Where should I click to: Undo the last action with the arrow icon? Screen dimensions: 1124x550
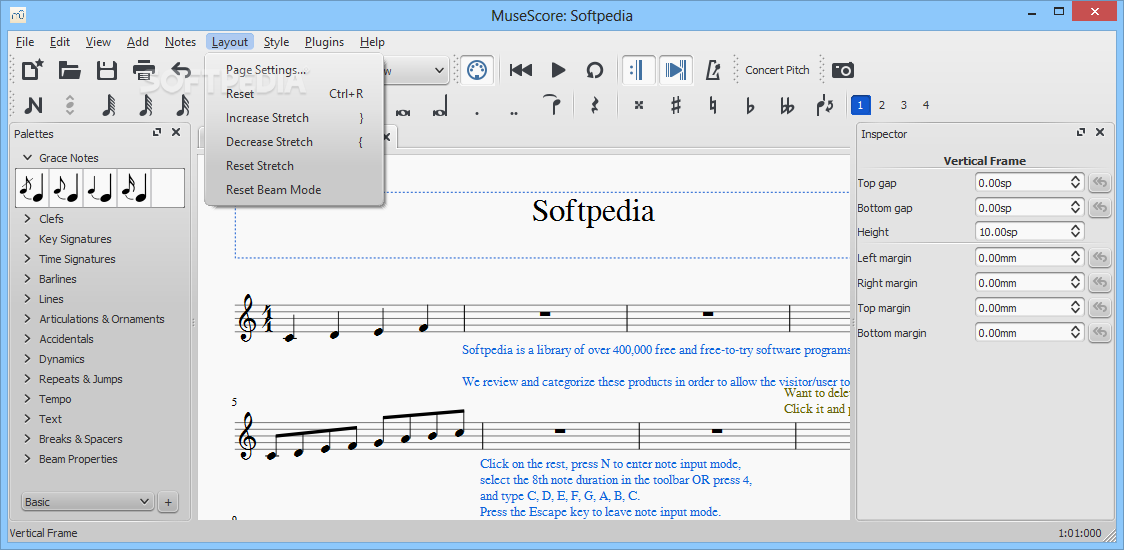coord(181,70)
